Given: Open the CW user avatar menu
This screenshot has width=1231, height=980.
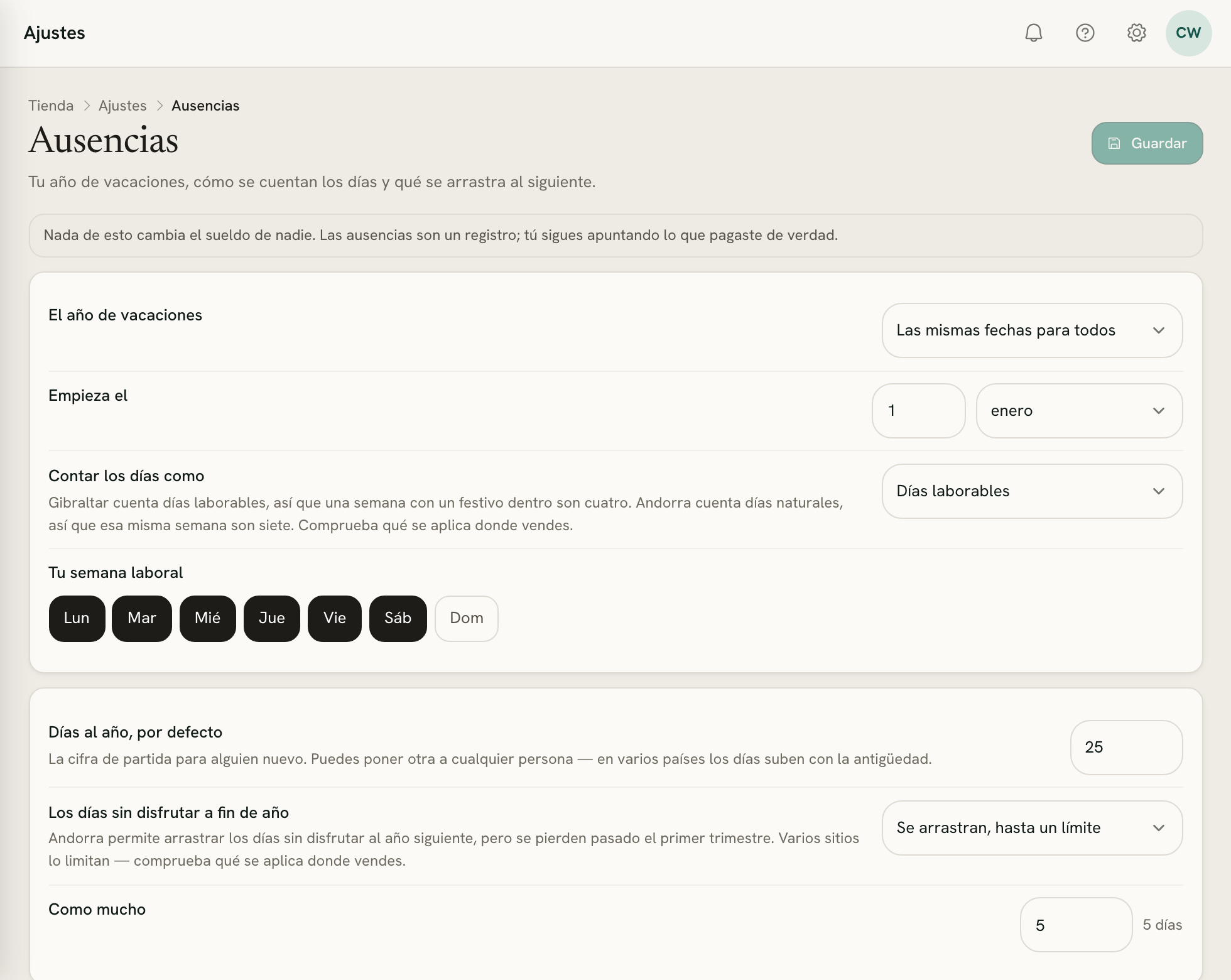Looking at the screenshot, I should click(x=1188, y=33).
